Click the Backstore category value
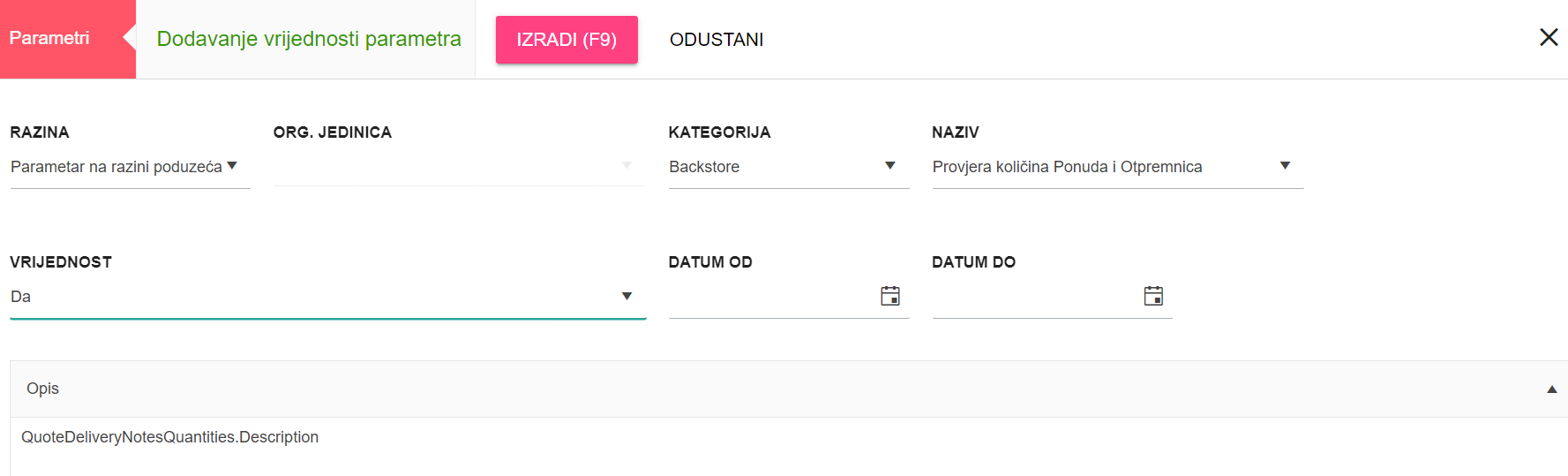This screenshot has height=476, width=1568. [704, 167]
